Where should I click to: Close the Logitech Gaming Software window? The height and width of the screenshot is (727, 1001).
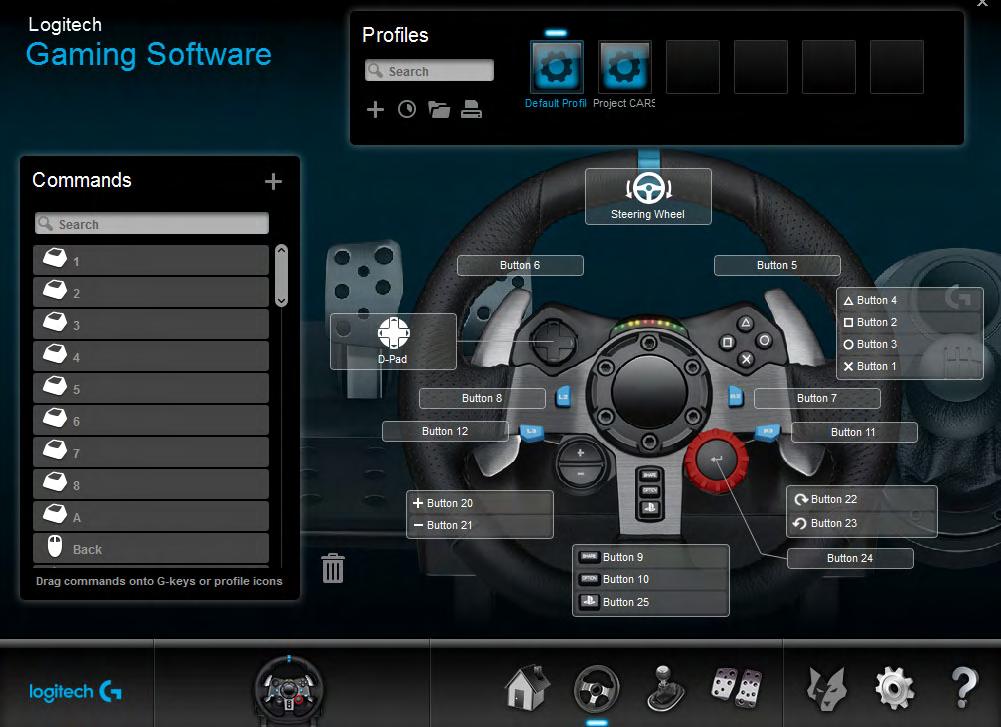pyautogui.click(x=982, y=3)
